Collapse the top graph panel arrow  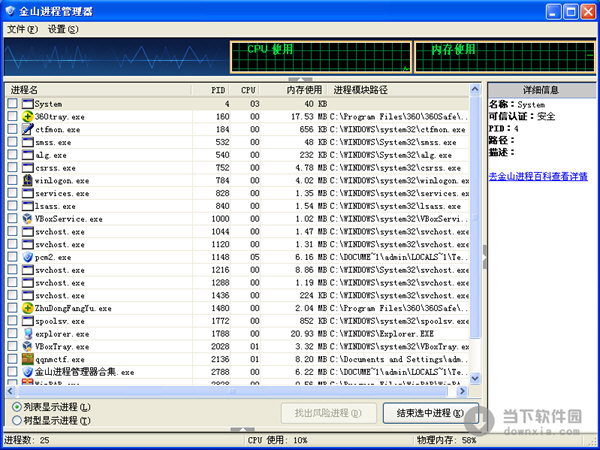click(300, 80)
